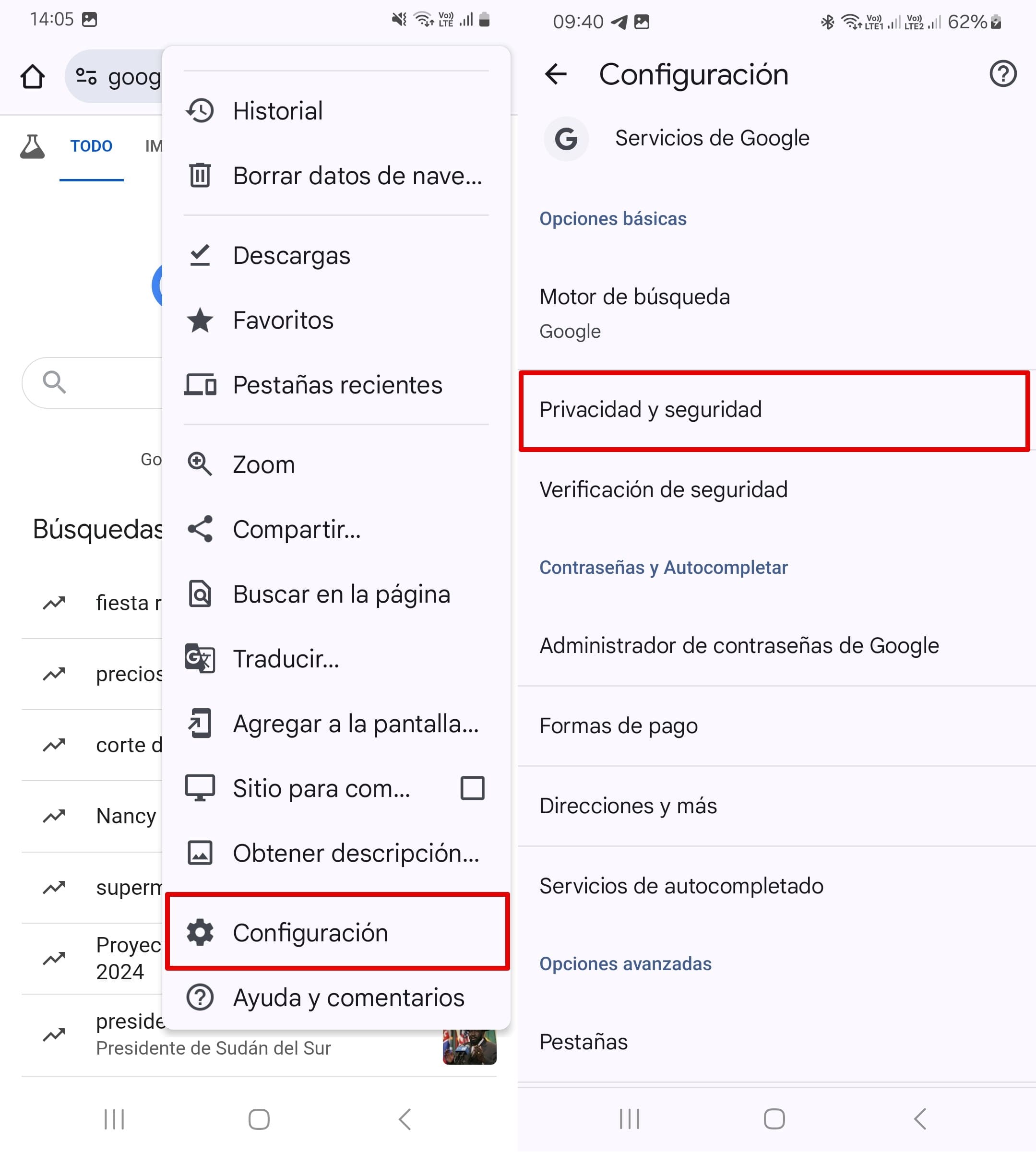Tap the Compartir share icon

(200, 529)
